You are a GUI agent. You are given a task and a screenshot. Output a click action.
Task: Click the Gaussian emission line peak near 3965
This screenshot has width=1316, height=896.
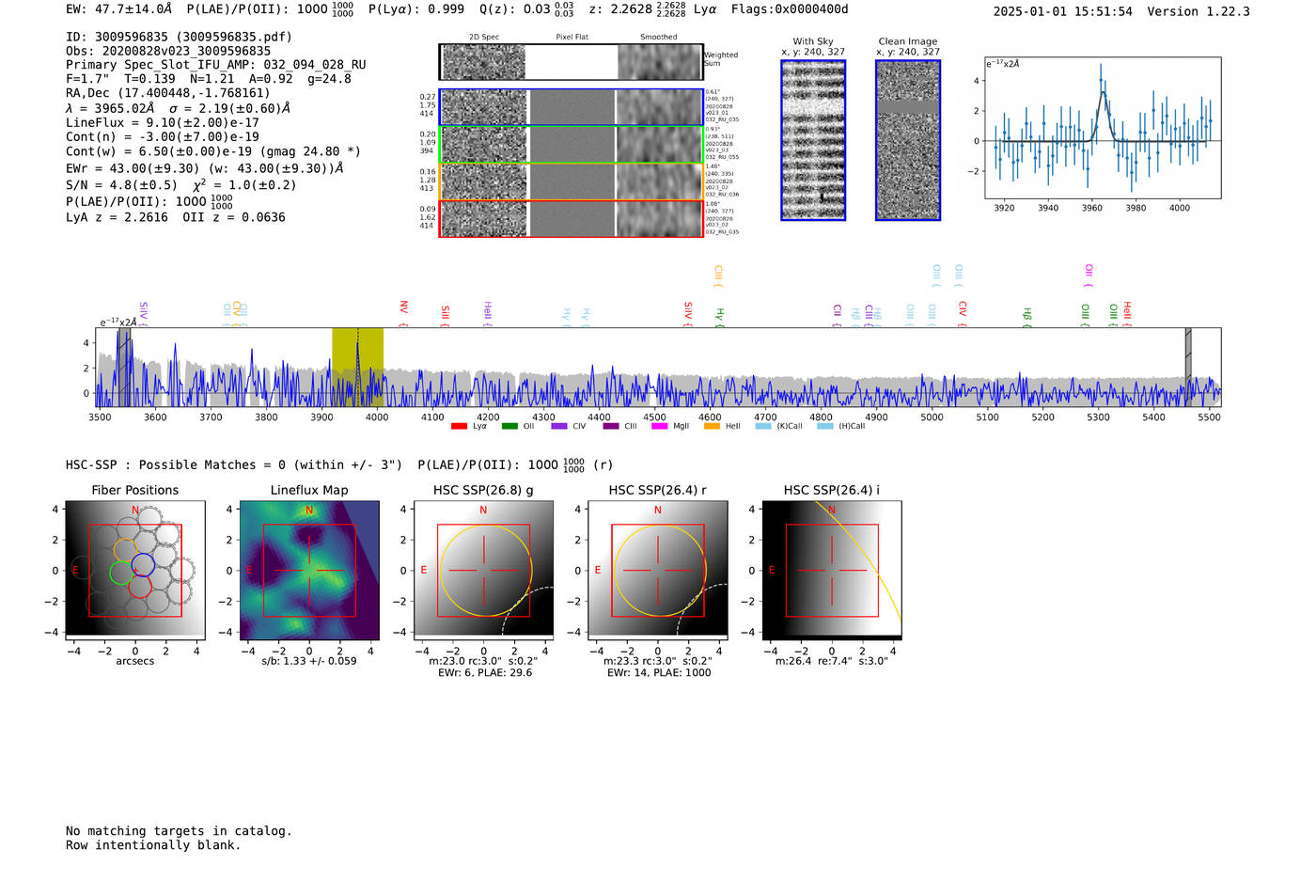click(1102, 92)
